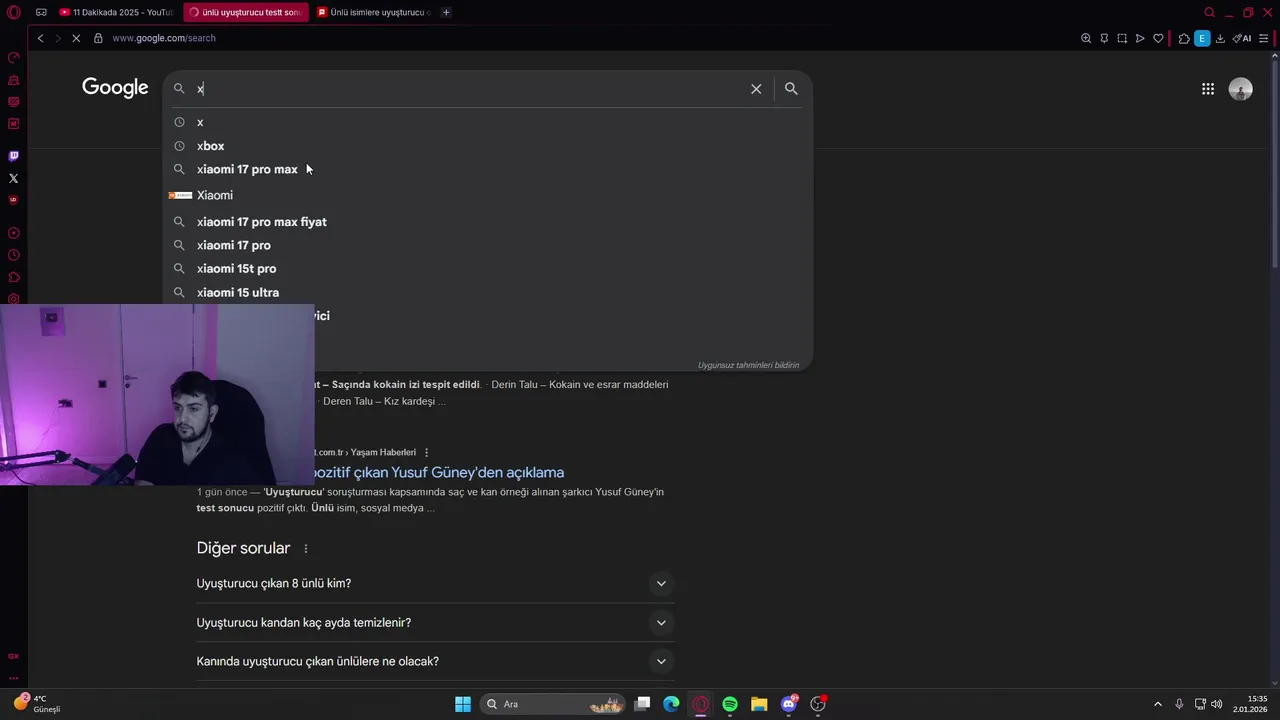Image resolution: width=1280 pixels, height=720 pixels.
Task: Open the AI assistant icon in the toolbar
Action: (x=1242, y=38)
